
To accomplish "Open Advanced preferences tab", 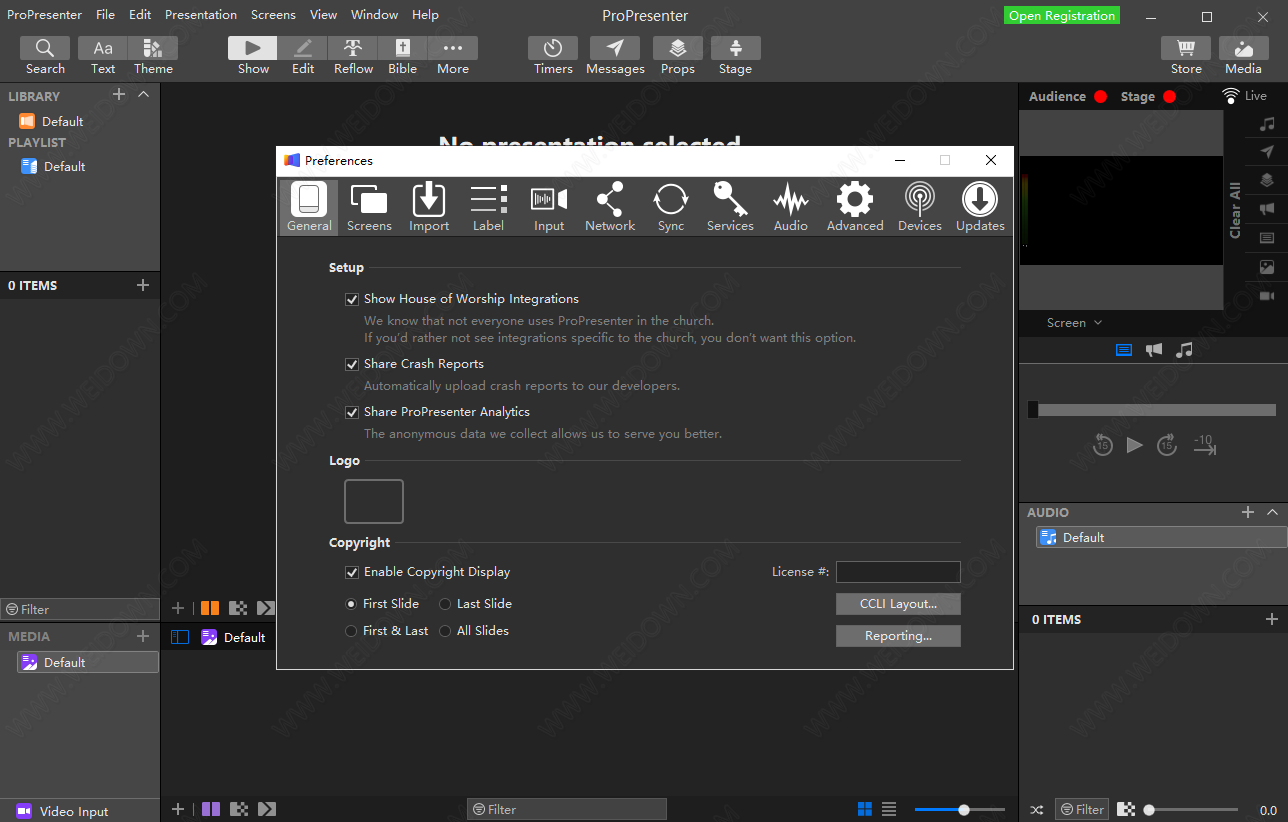I will coord(855,207).
